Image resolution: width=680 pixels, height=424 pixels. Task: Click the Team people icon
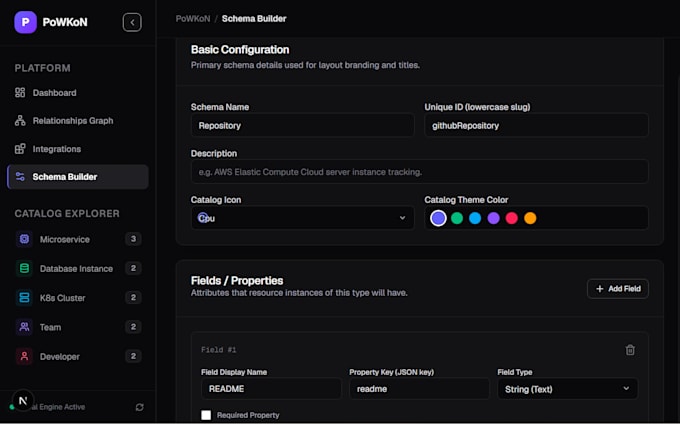[x=24, y=327]
